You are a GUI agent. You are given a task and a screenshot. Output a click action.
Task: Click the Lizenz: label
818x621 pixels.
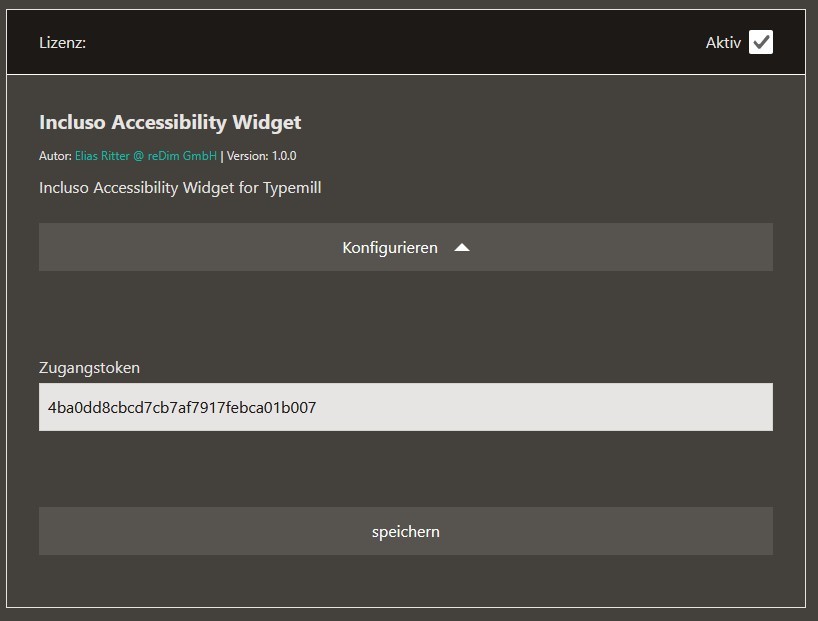pos(62,43)
